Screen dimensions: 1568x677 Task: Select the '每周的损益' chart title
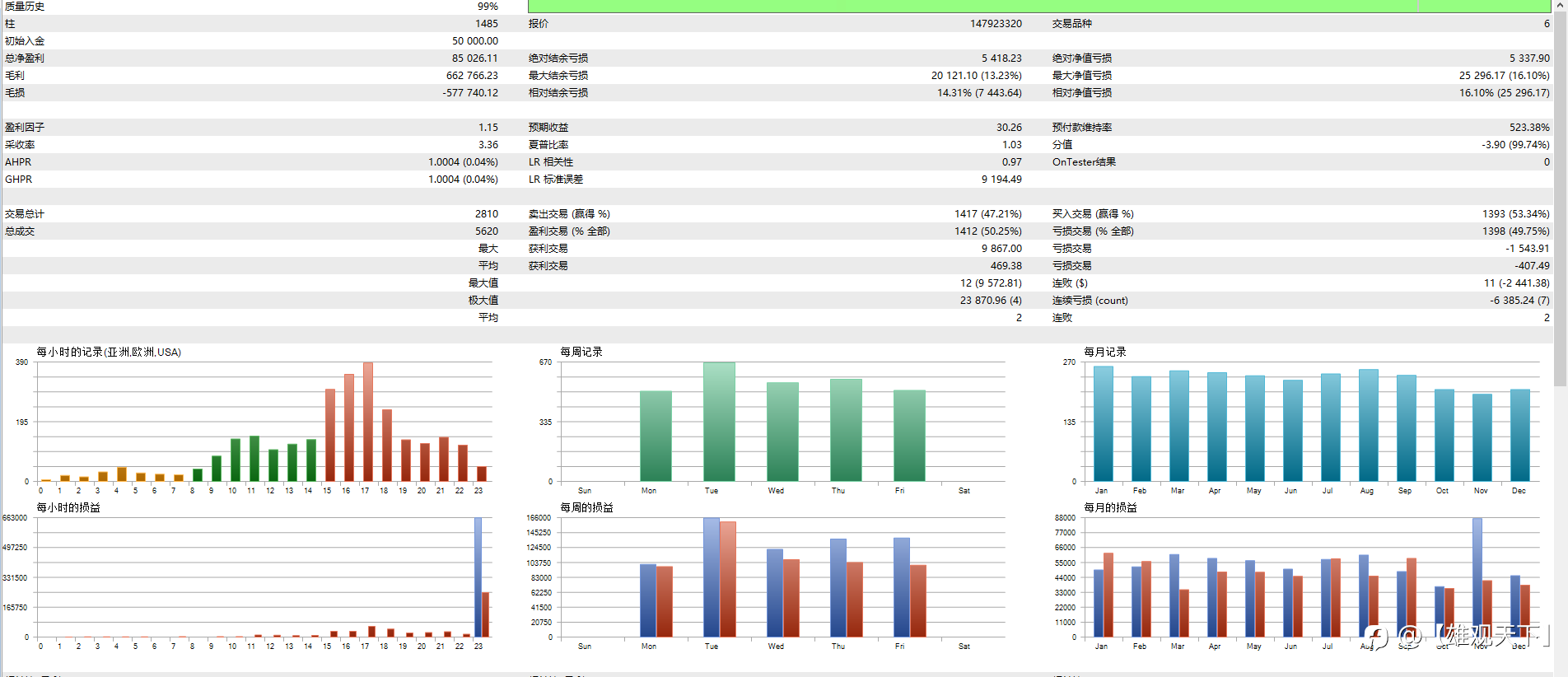pyautogui.click(x=587, y=507)
